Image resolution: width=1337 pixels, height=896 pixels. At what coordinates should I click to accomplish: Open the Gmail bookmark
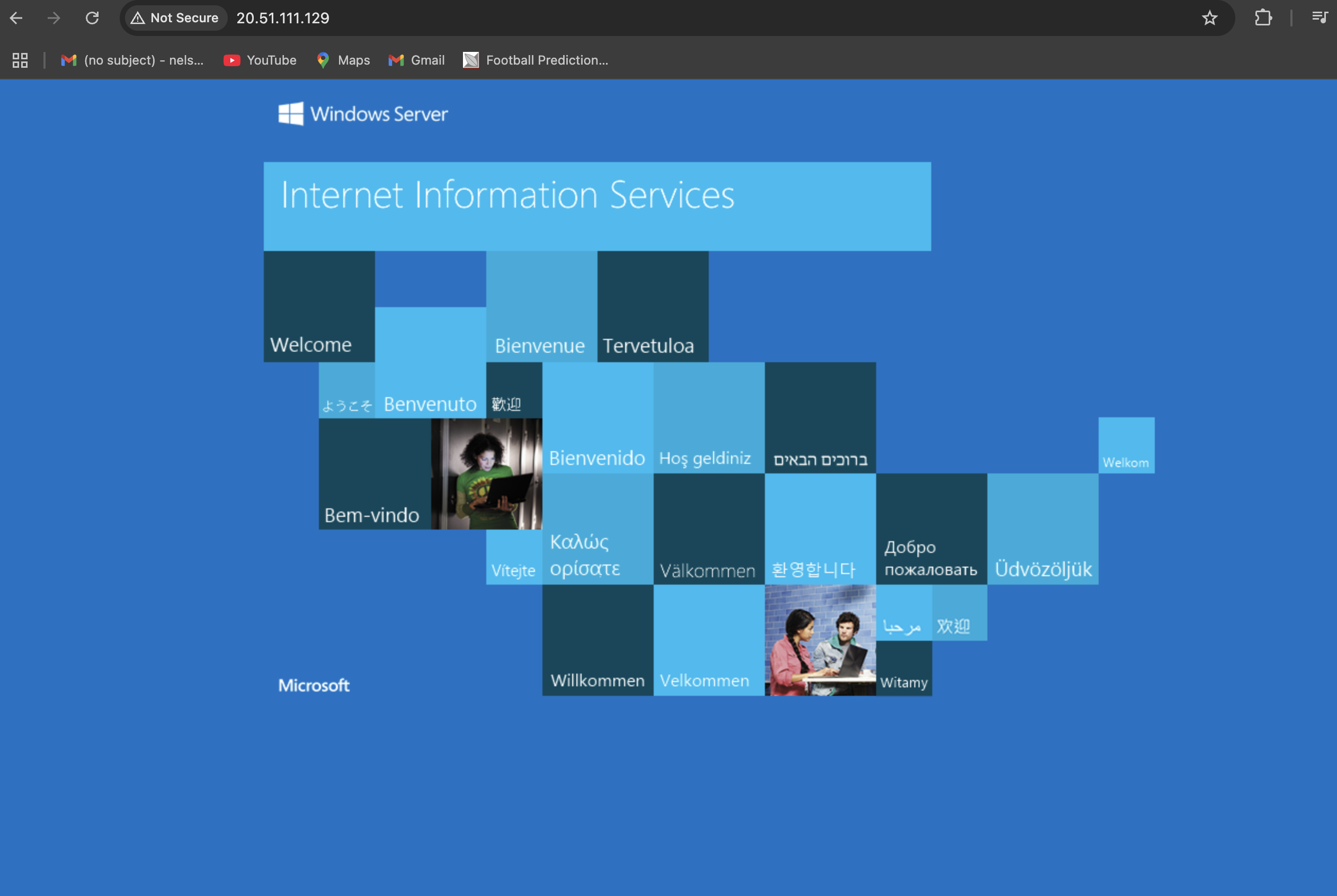pos(416,60)
